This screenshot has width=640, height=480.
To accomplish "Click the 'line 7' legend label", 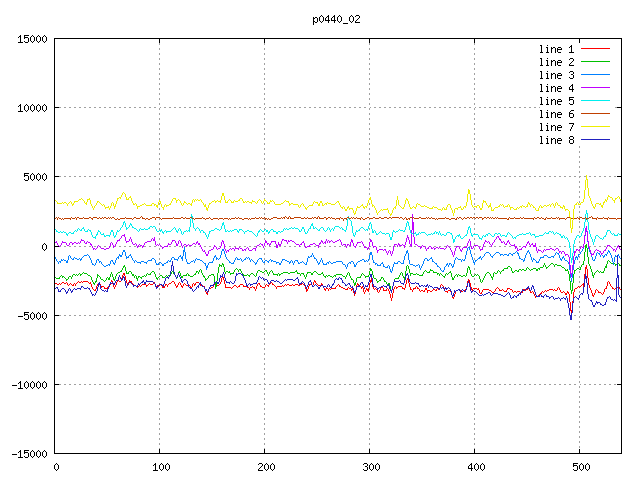I will click(x=556, y=127).
